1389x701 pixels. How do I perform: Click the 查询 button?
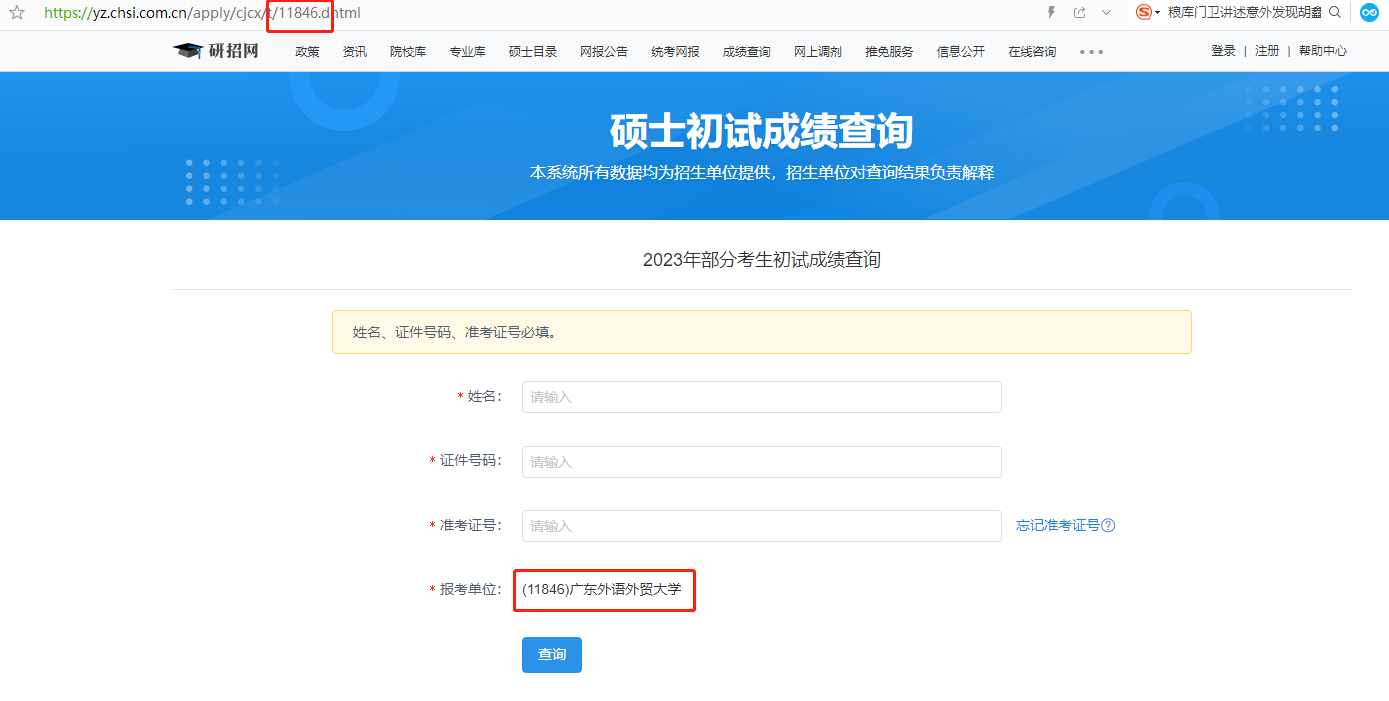551,655
